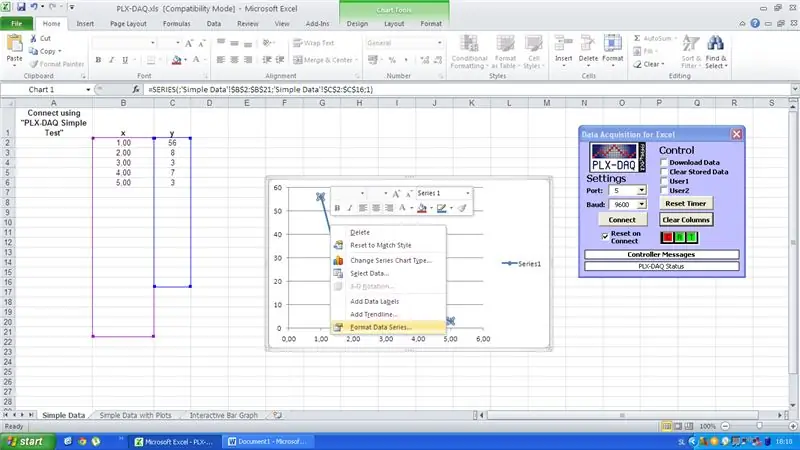Image resolution: width=800 pixels, height=450 pixels.
Task: Click the Sort & Filter icon
Action: [x=691, y=44]
